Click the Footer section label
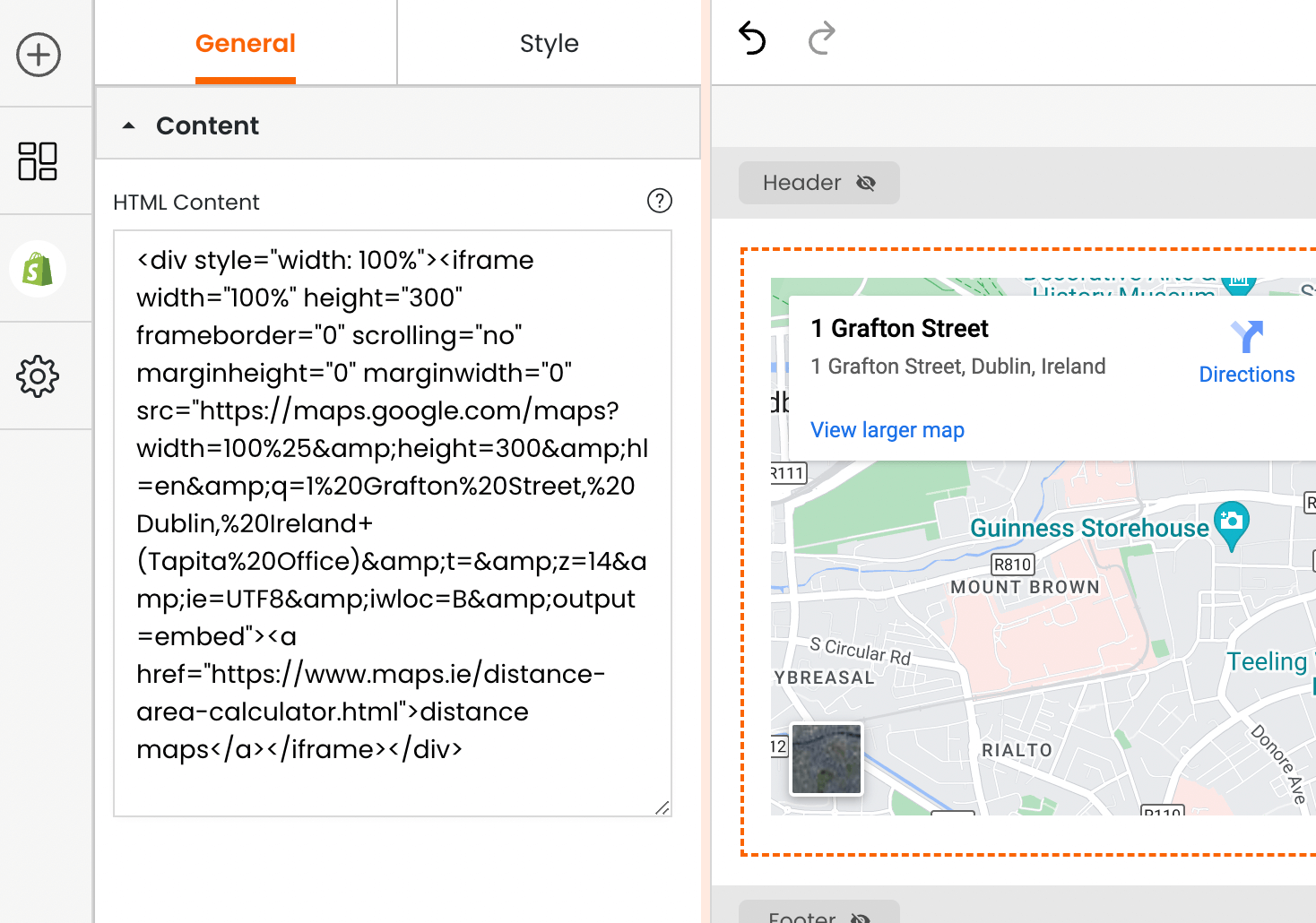Screen dimensions: 1316x923 click(x=802, y=917)
